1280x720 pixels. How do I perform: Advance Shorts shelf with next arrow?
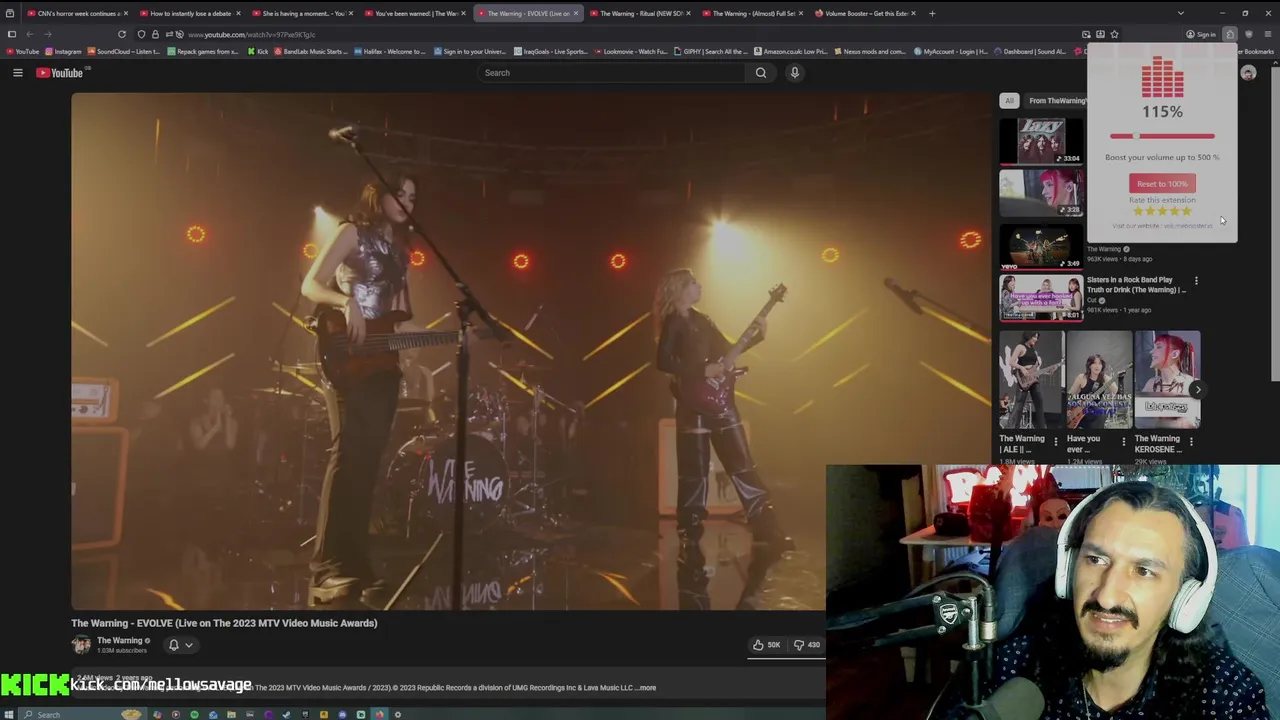[x=1198, y=390]
